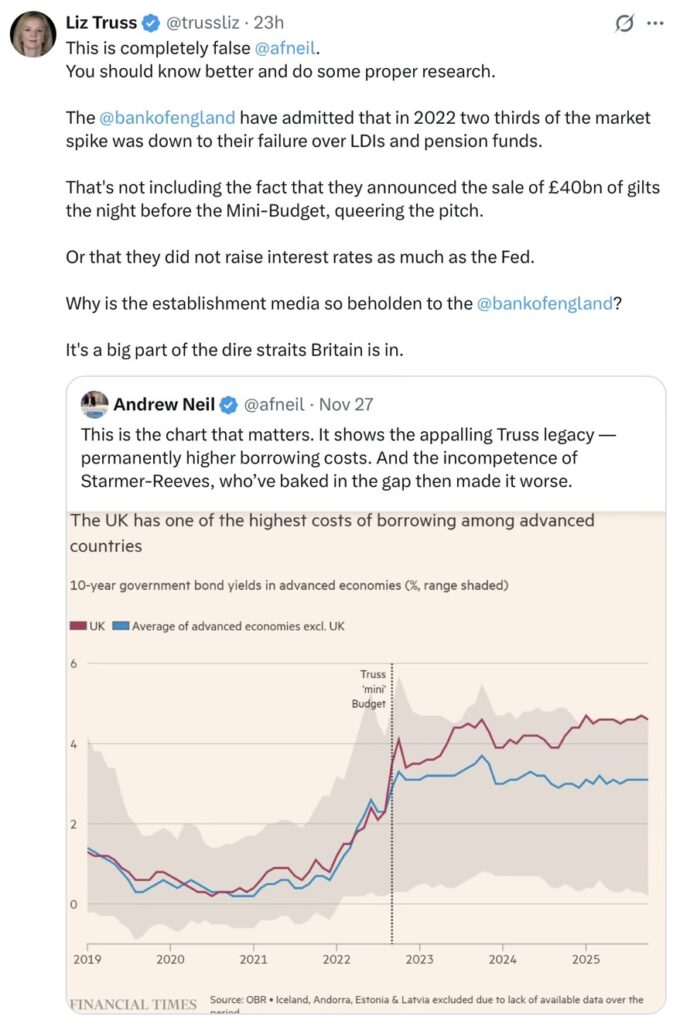Image resolution: width=673 pixels, height=1024 pixels.
Task: Click the blue advanced economies average swatch
Action: [x=121, y=626]
